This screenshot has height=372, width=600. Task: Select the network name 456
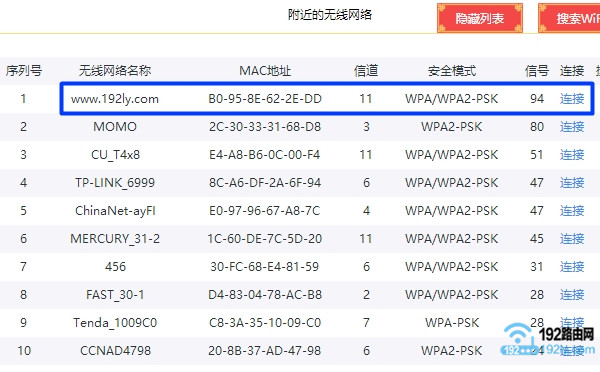(x=115, y=266)
